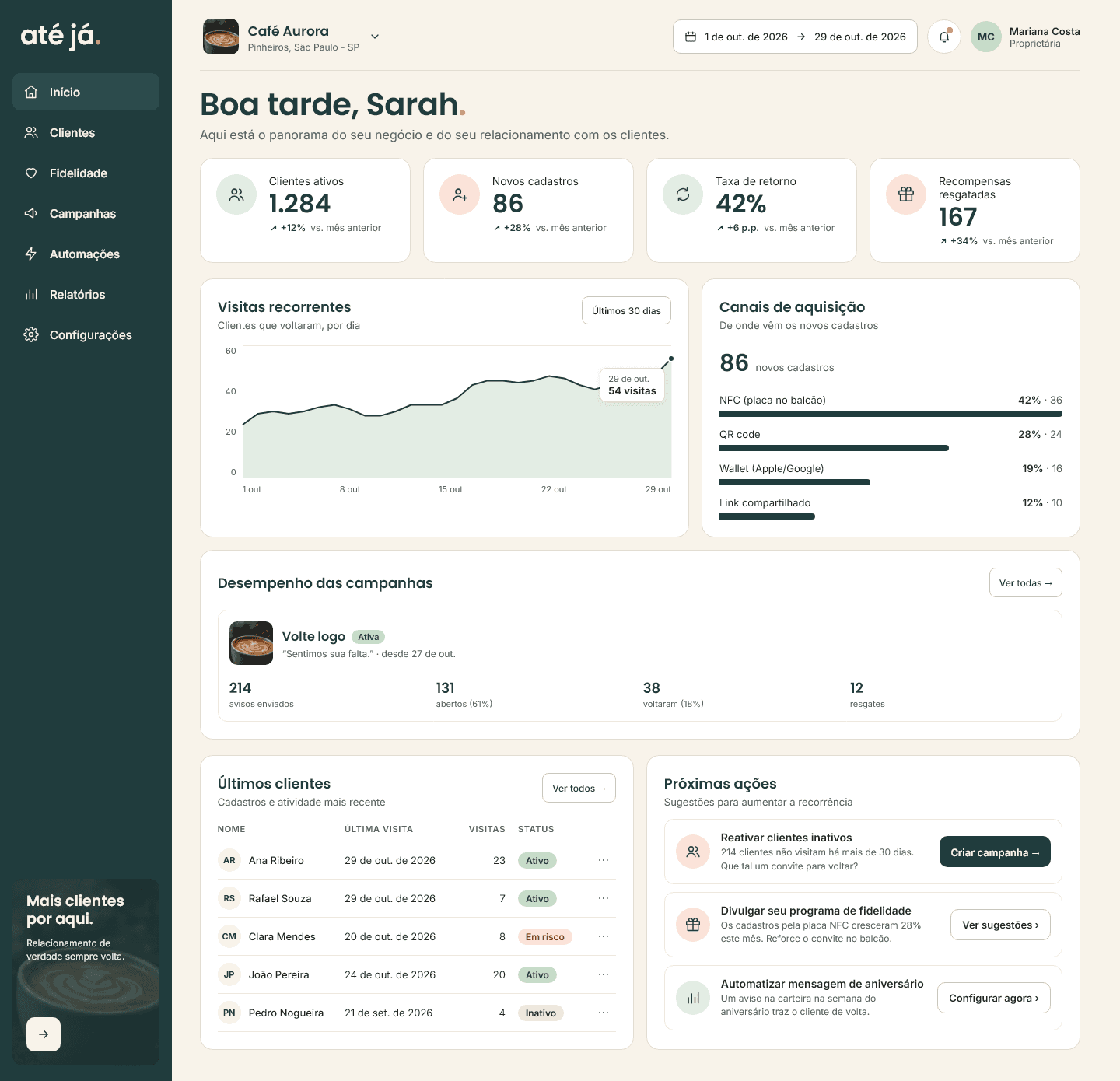Screen dimensions: 1120x1081
Task: Open more options for Pedro Nogueira
Action: 604,1013
